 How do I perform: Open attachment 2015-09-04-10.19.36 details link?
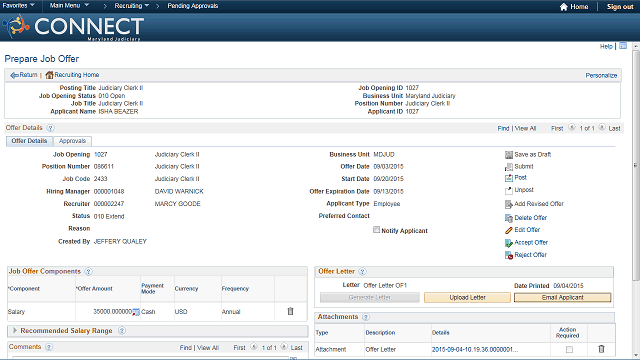[475, 349]
